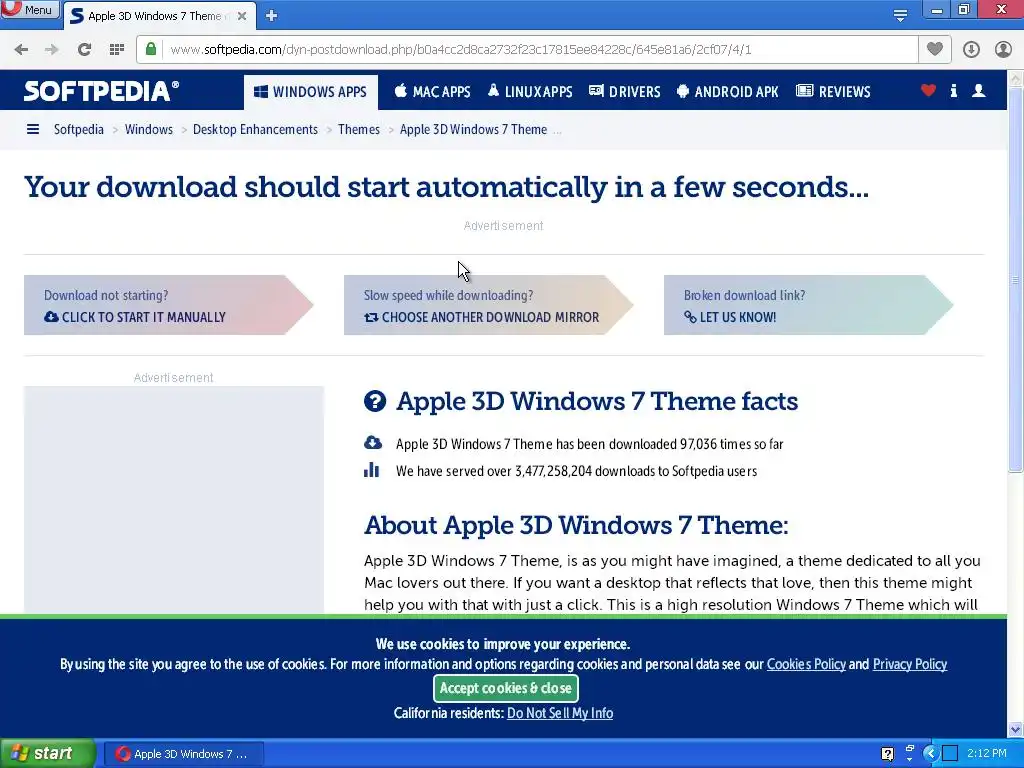1024x768 pixels.
Task: Accept cookies & close
Action: (505, 688)
